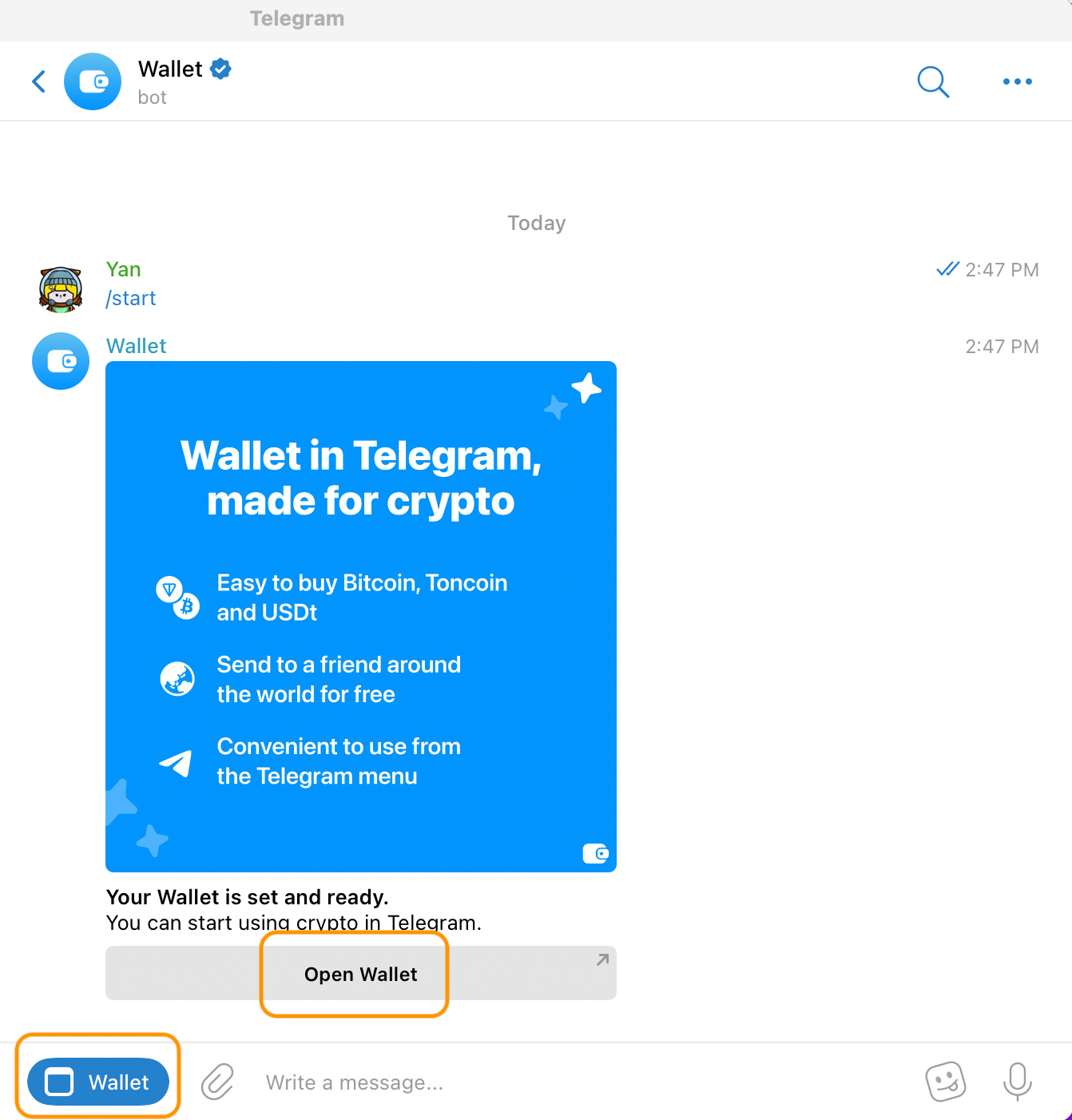Screen dimensions: 1072x1120
Task: Attach a file with the paperclip icon
Action: [x=217, y=1082]
